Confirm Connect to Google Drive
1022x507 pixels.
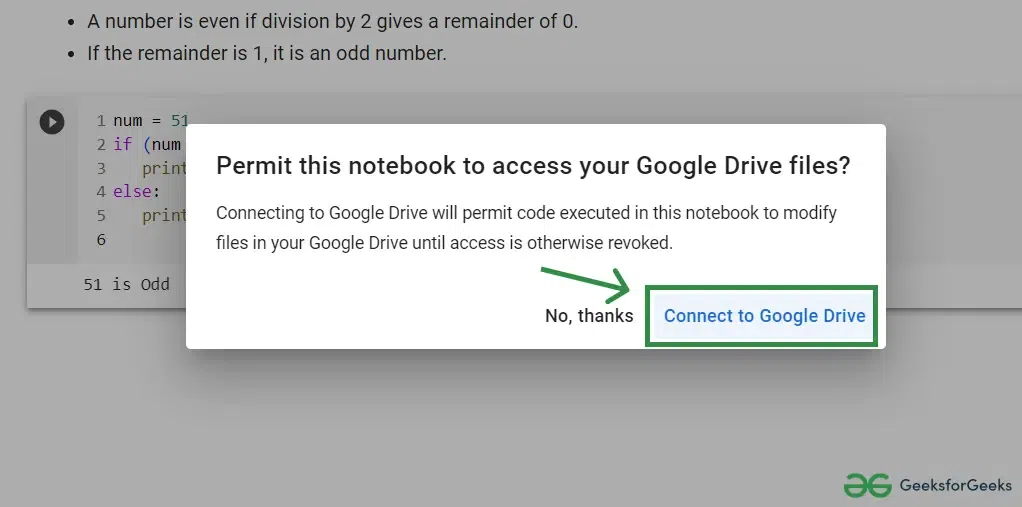tap(764, 316)
